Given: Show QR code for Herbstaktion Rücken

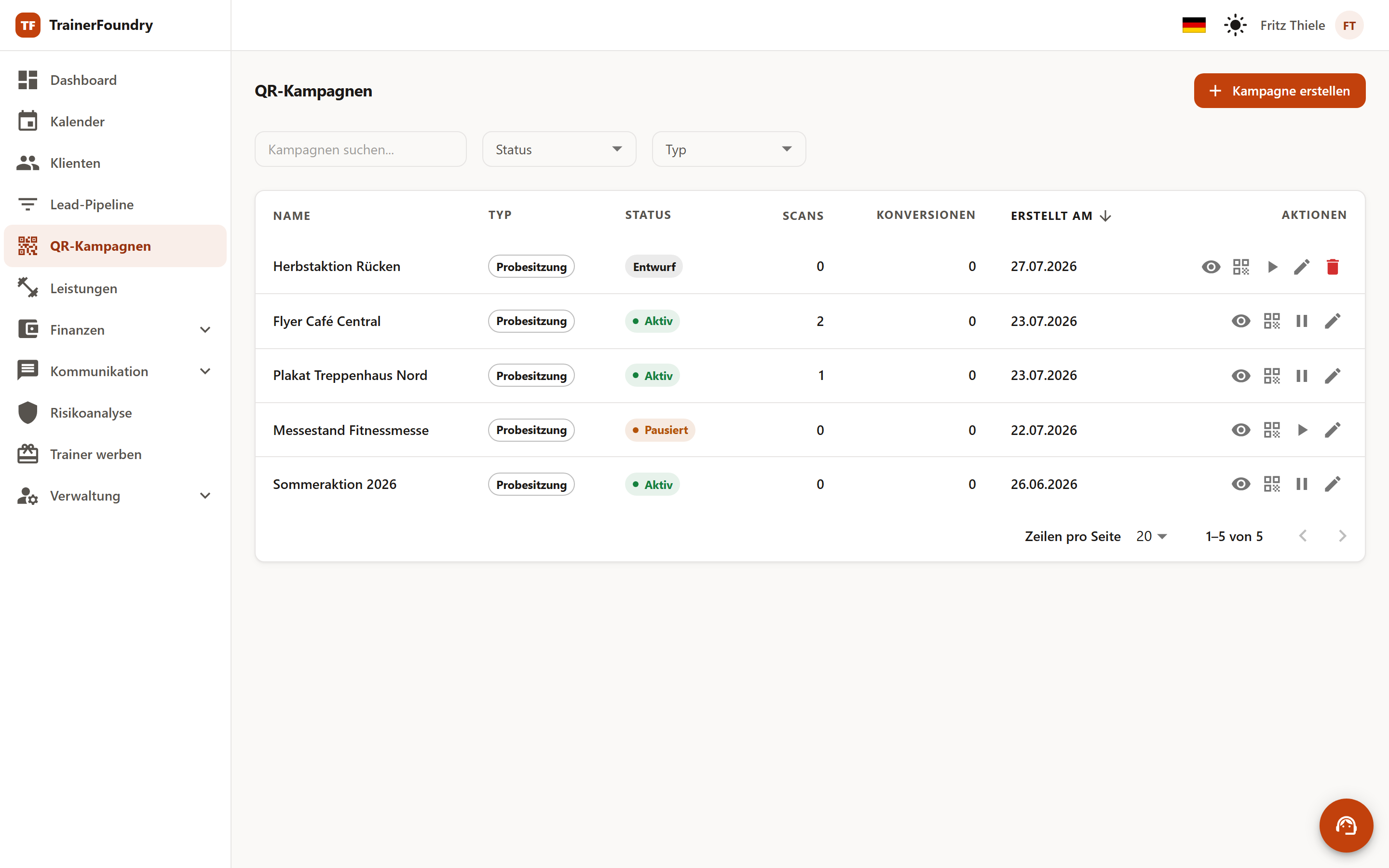Looking at the screenshot, I should (x=1241, y=266).
